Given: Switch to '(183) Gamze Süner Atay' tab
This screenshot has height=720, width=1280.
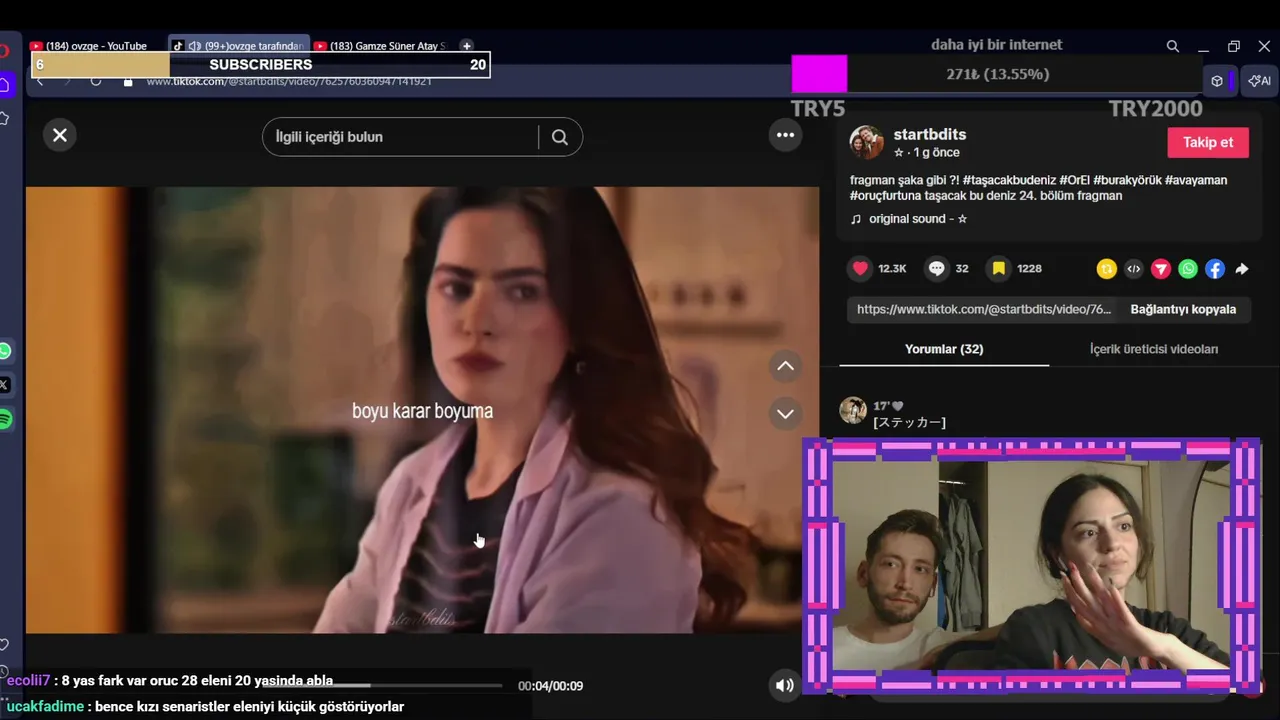Looking at the screenshot, I should point(380,46).
